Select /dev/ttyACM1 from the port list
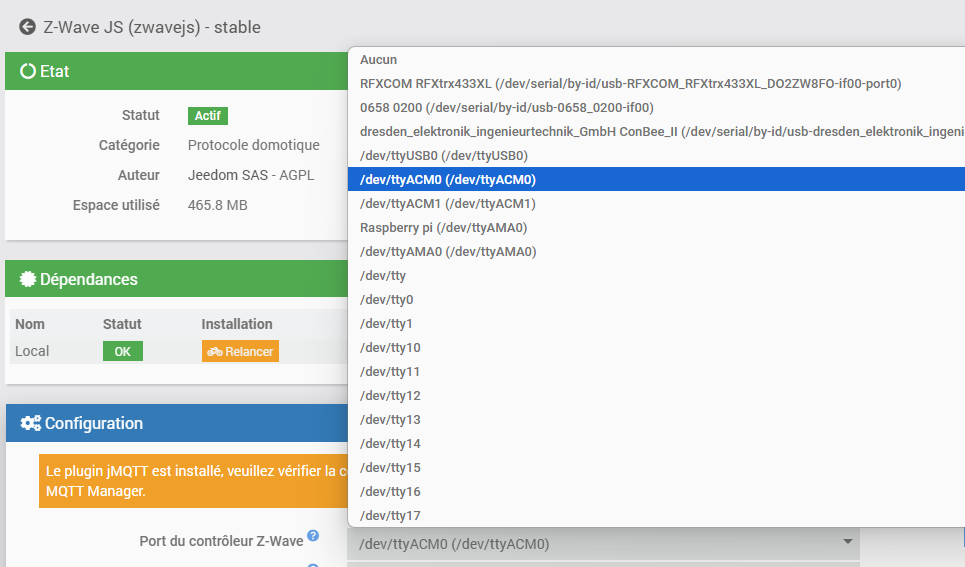This screenshot has height=567, width=965. coord(448,204)
